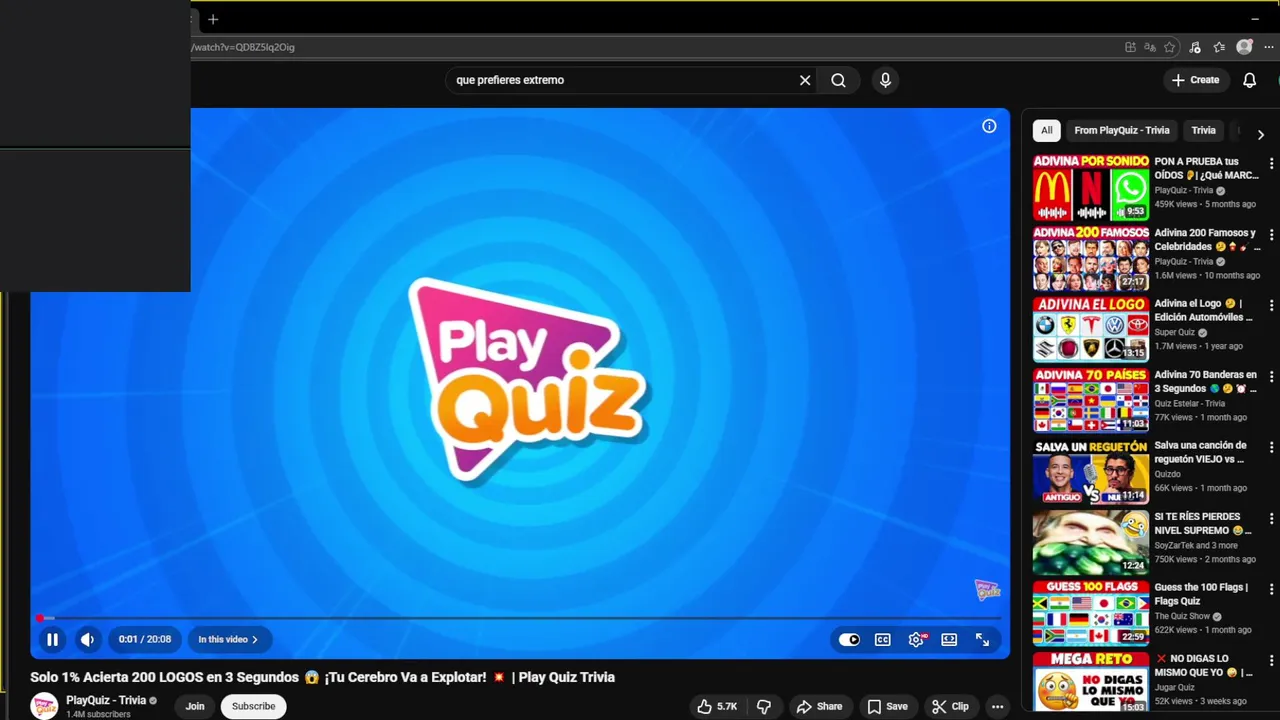Open a new browser tab
The height and width of the screenshot is (720, 1280).
(213, 19)
